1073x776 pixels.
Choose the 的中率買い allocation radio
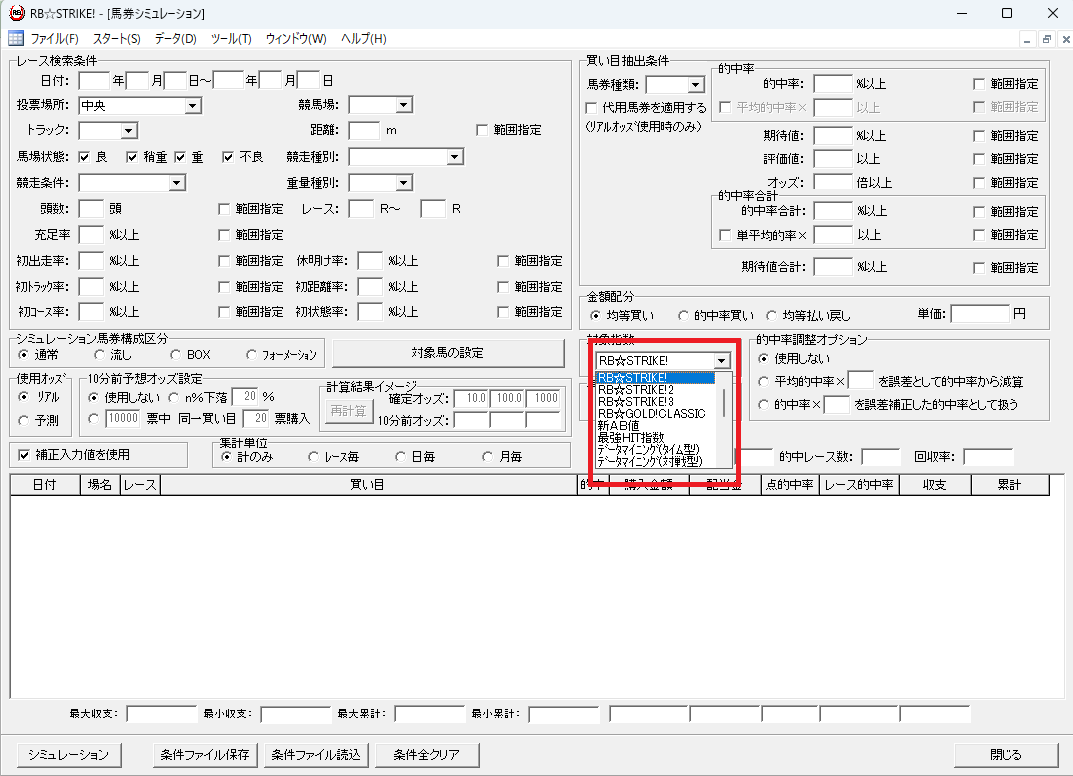click(x=683, y=315)
